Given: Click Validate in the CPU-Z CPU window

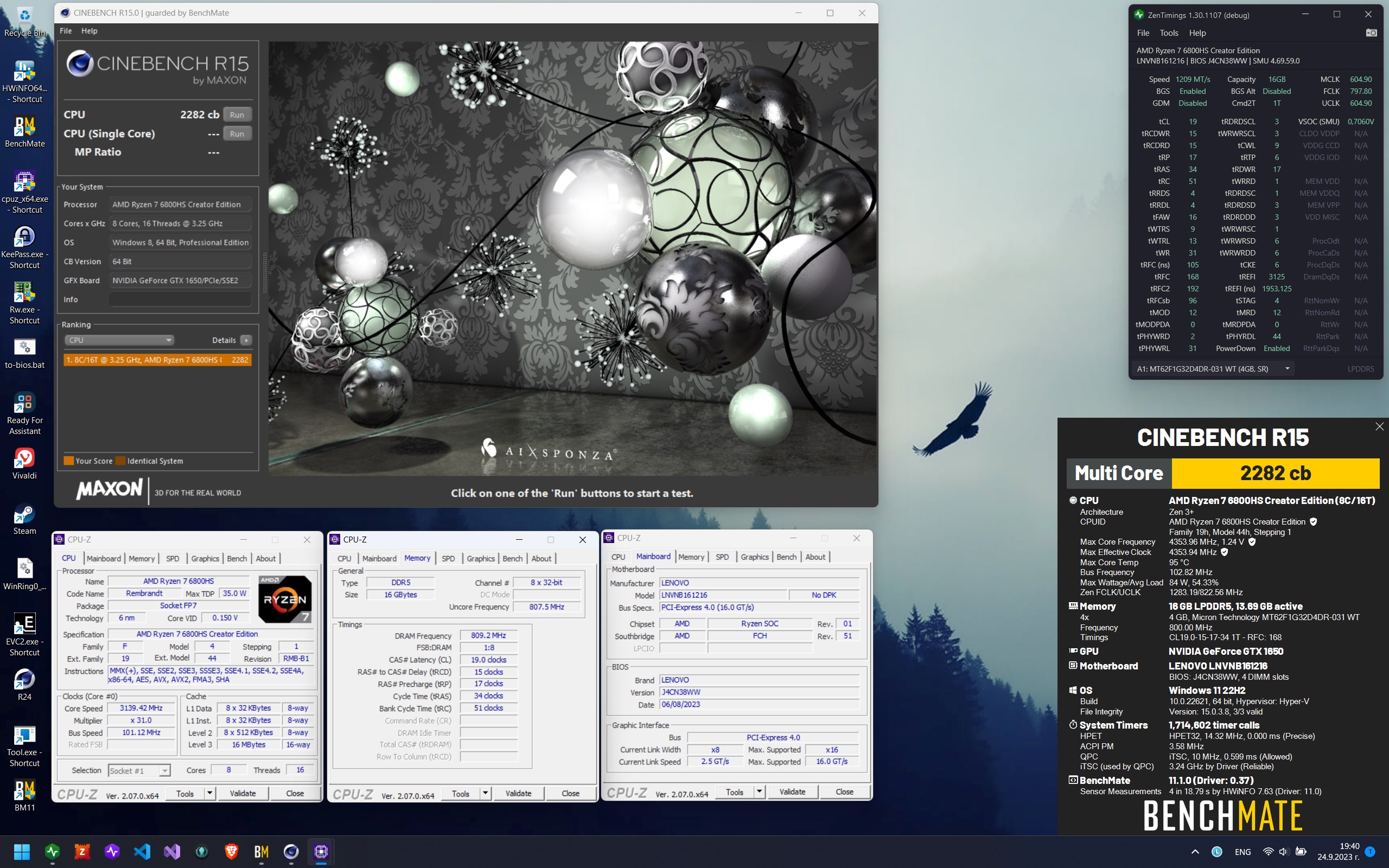Looking at the screenshot, I should click(243, 793).
